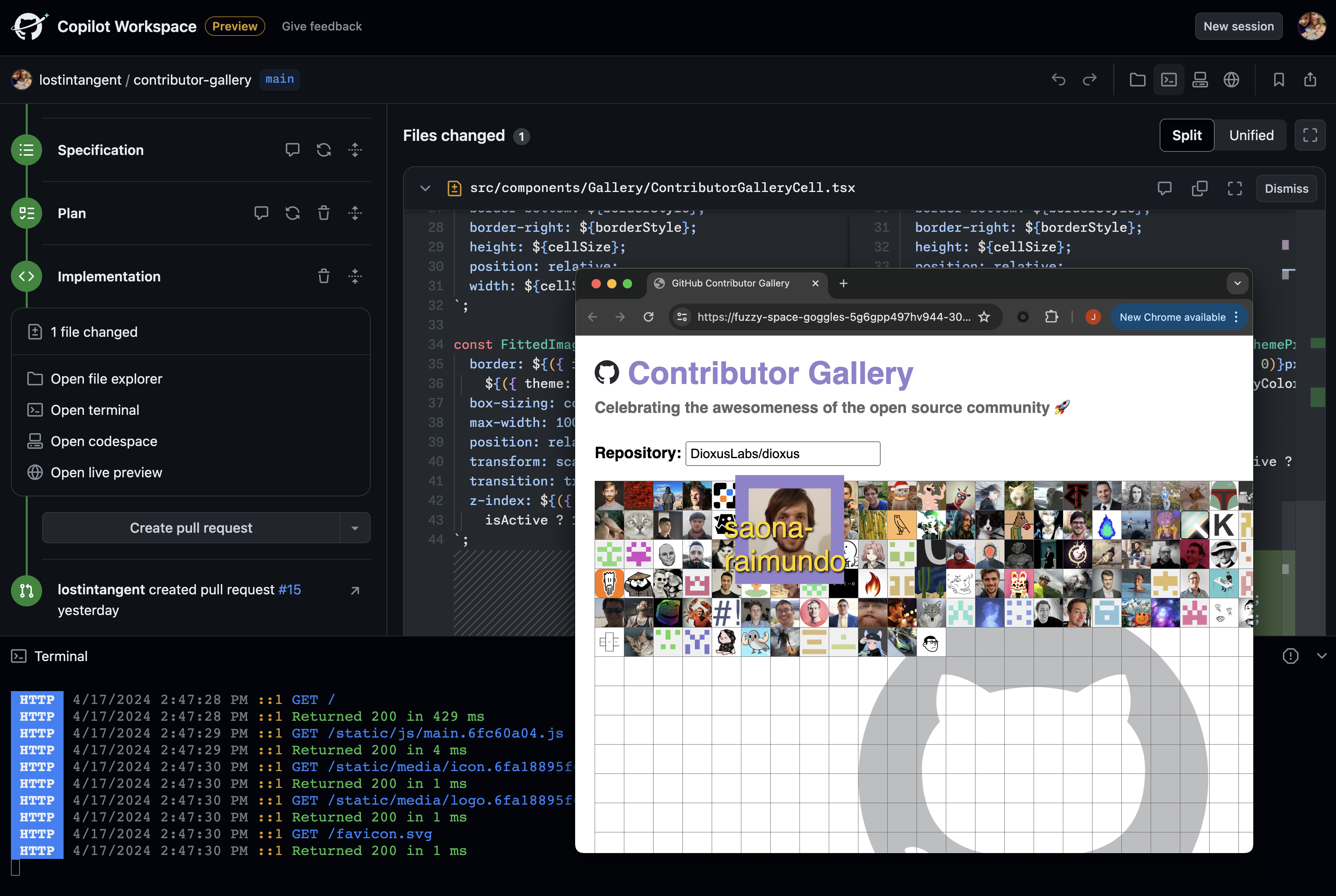1336x896 pixels.
Task: Select Open terminal menu entry
Action: [95, 410]
